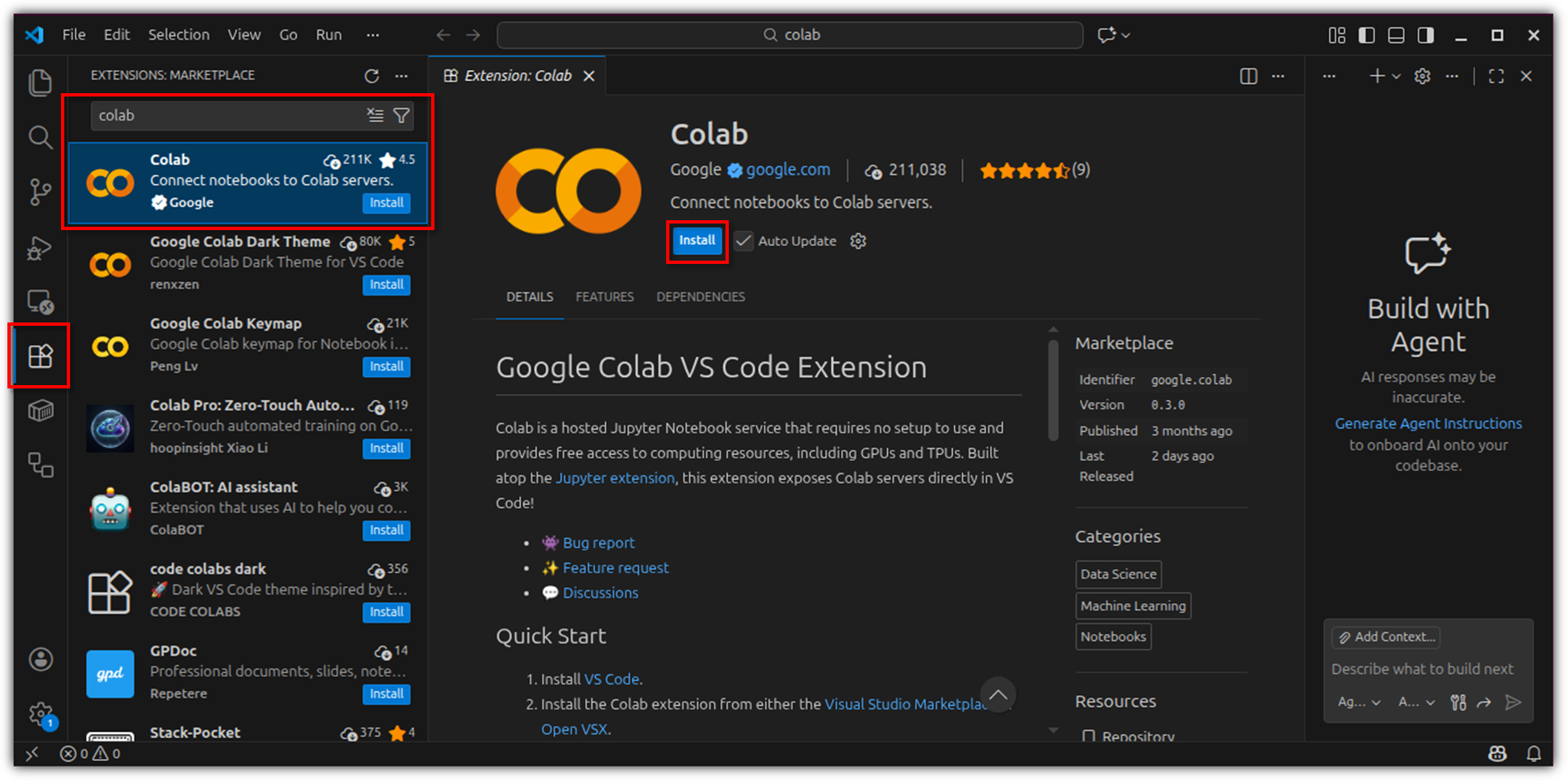Close the Extension: Colab tab
The image size is (1568, 781).
pos(589,76)
